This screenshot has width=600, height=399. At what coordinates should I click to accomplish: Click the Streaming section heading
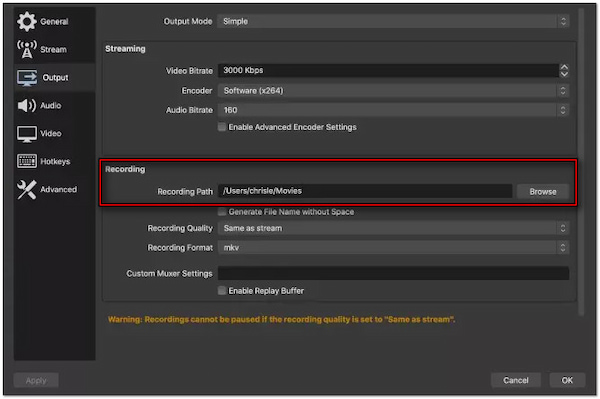(126, 49)
